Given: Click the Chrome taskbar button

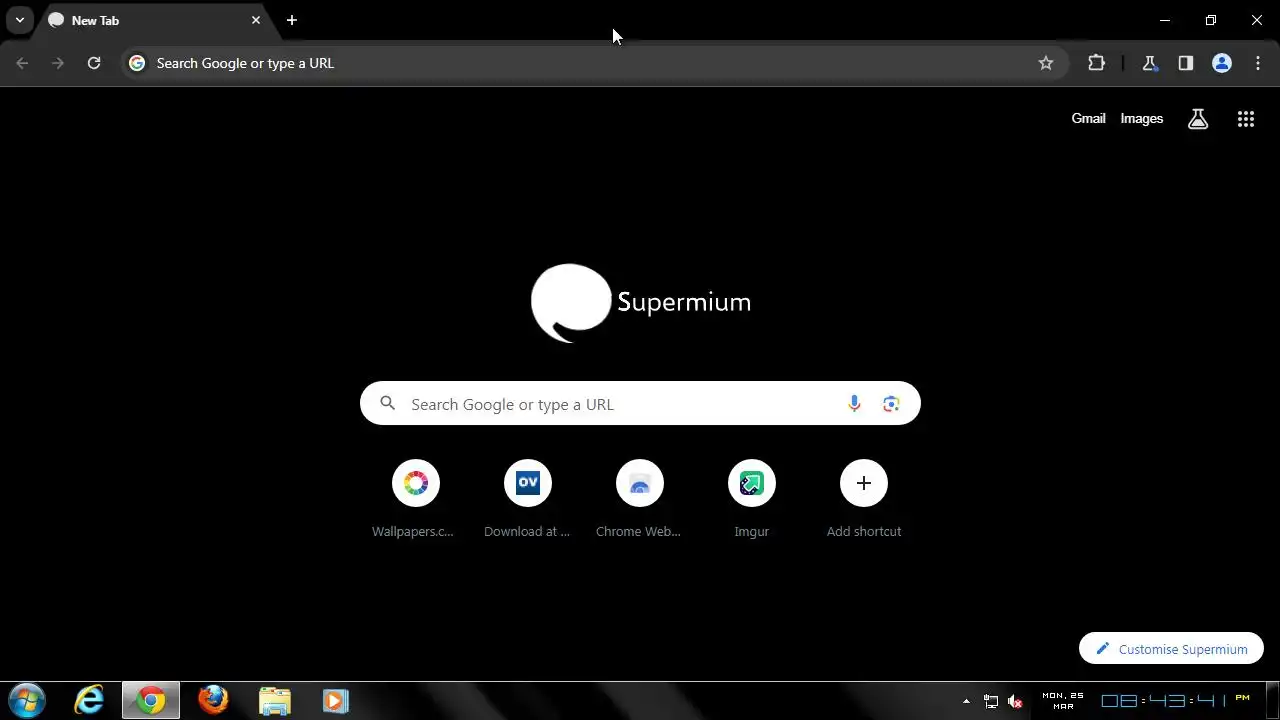Looking at the screenshot, I should 151,701.
